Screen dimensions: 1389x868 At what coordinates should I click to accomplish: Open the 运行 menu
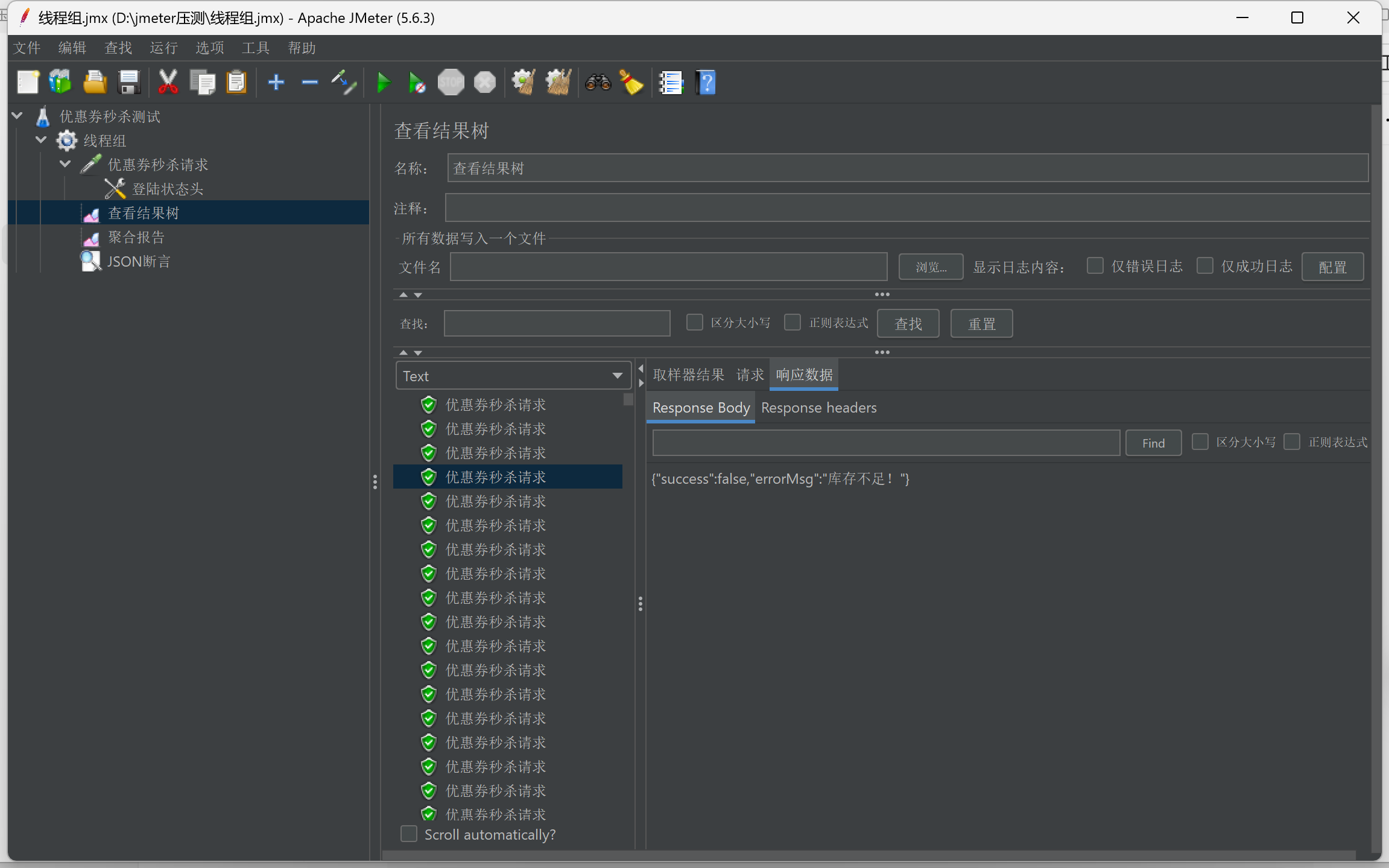click(x=163, y=48)
